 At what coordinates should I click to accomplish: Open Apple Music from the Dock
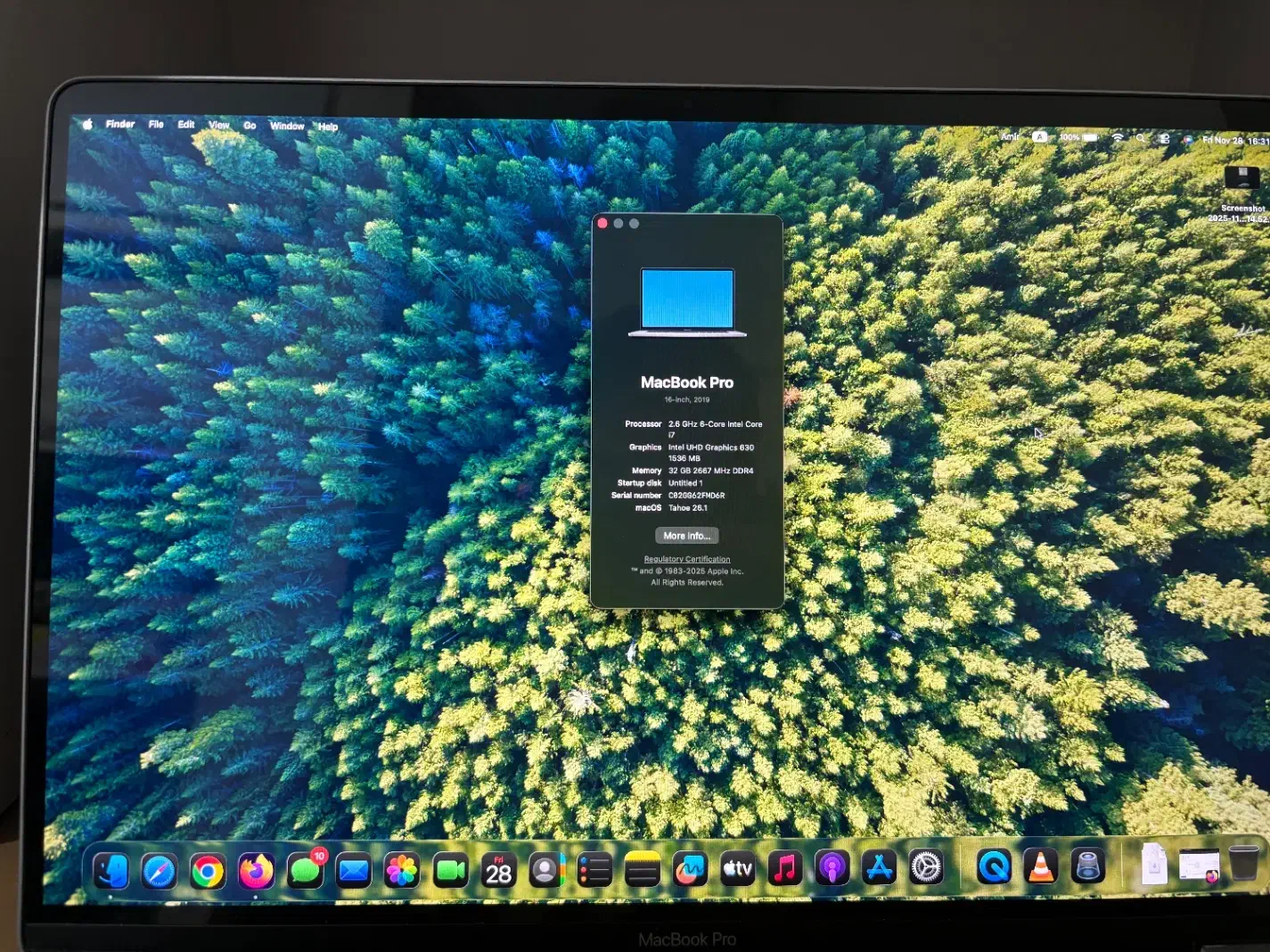coord(783,866)
